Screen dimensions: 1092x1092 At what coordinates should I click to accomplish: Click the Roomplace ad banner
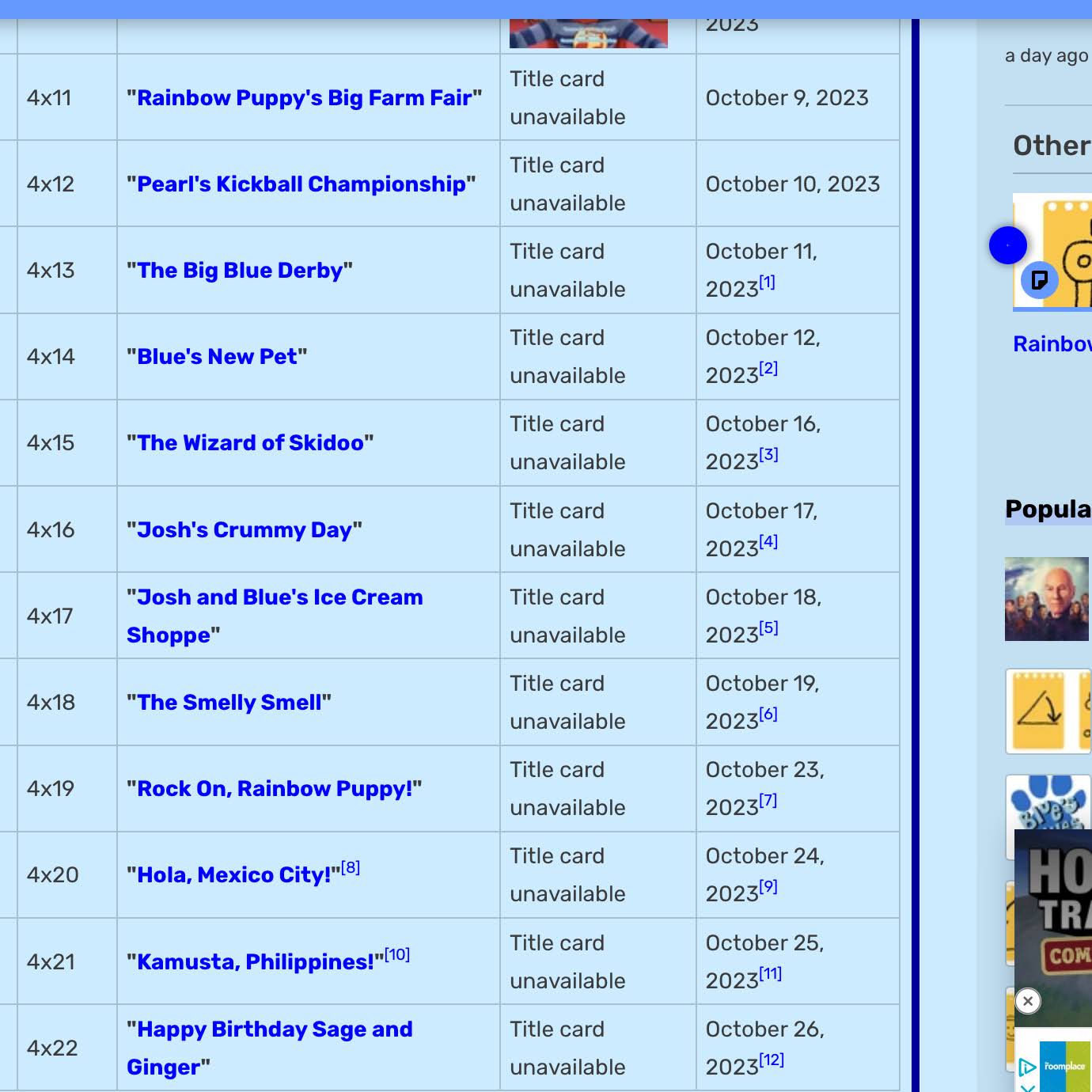[x=1065, y=1066]
